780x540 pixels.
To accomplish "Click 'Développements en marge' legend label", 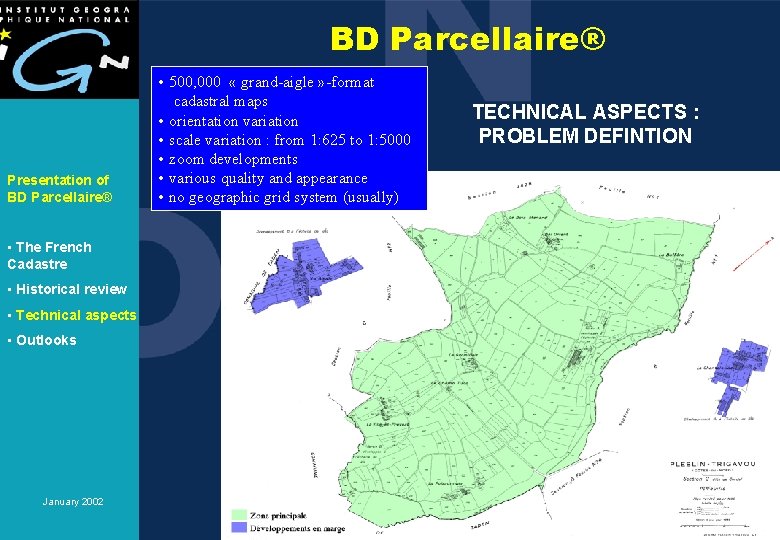I will coord(297,528).
